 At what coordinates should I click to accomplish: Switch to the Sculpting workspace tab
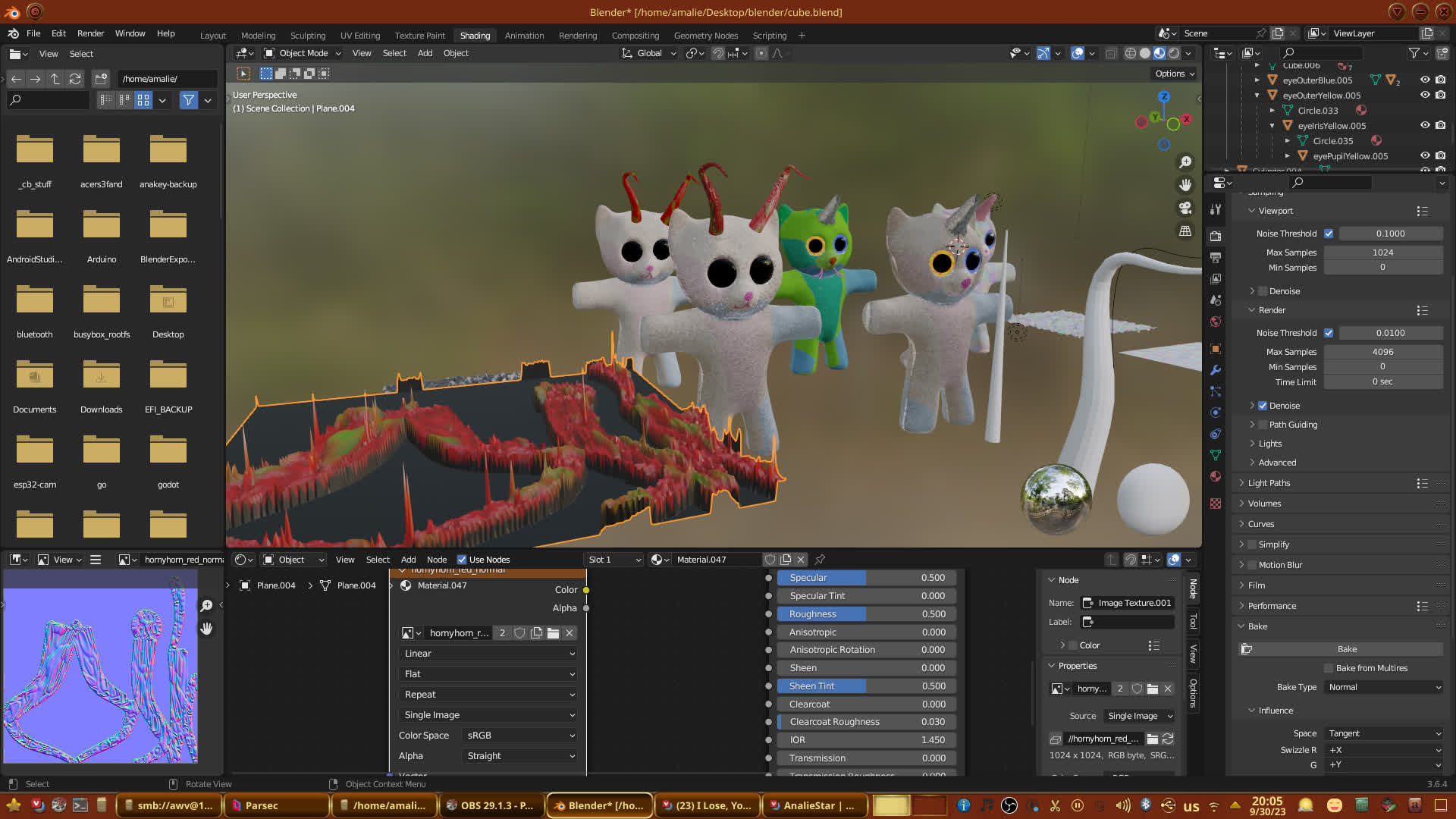(307, 35)
